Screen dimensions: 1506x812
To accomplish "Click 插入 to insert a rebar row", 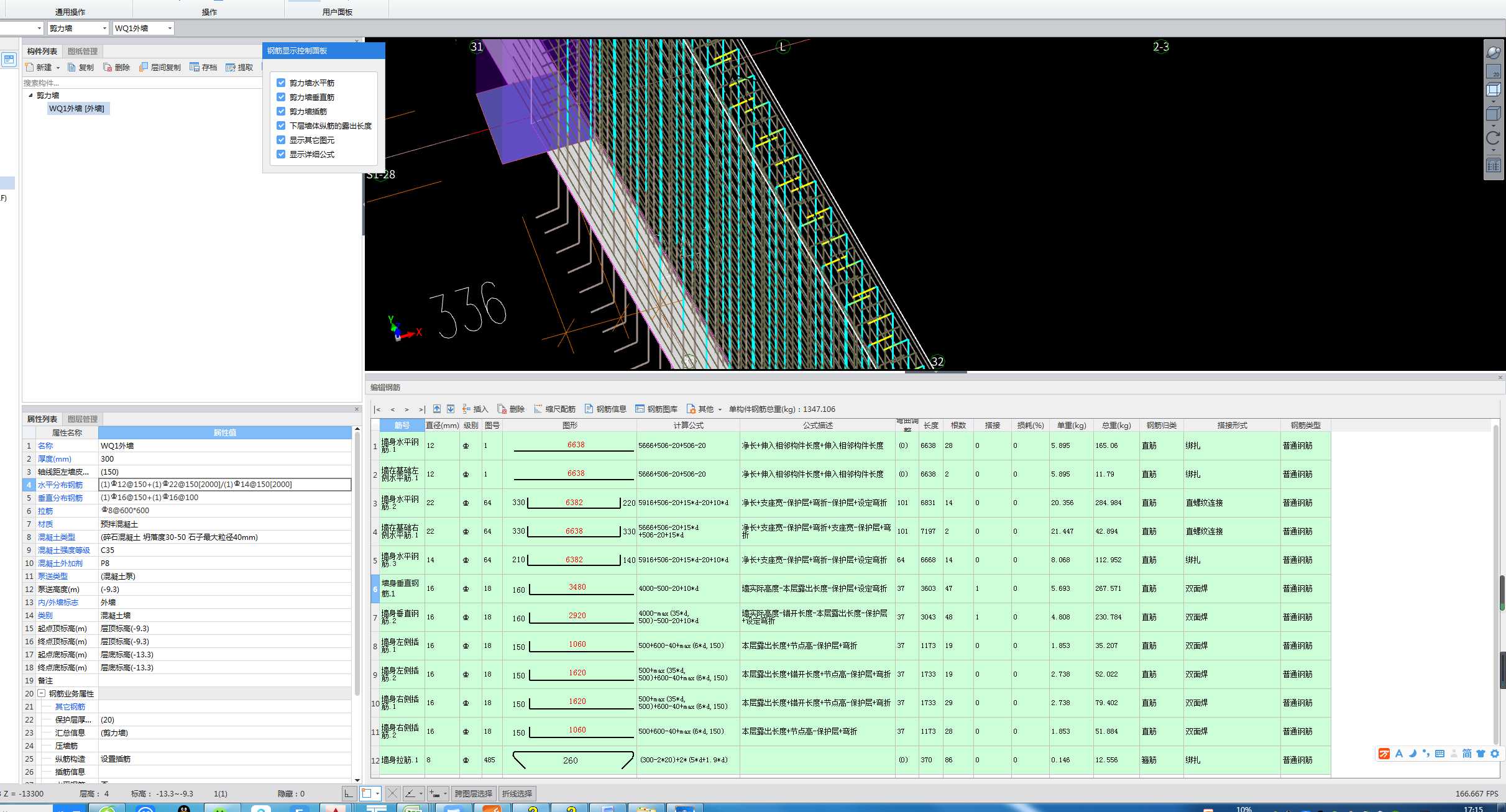I will pyautogui.click(x=475, y=409).
